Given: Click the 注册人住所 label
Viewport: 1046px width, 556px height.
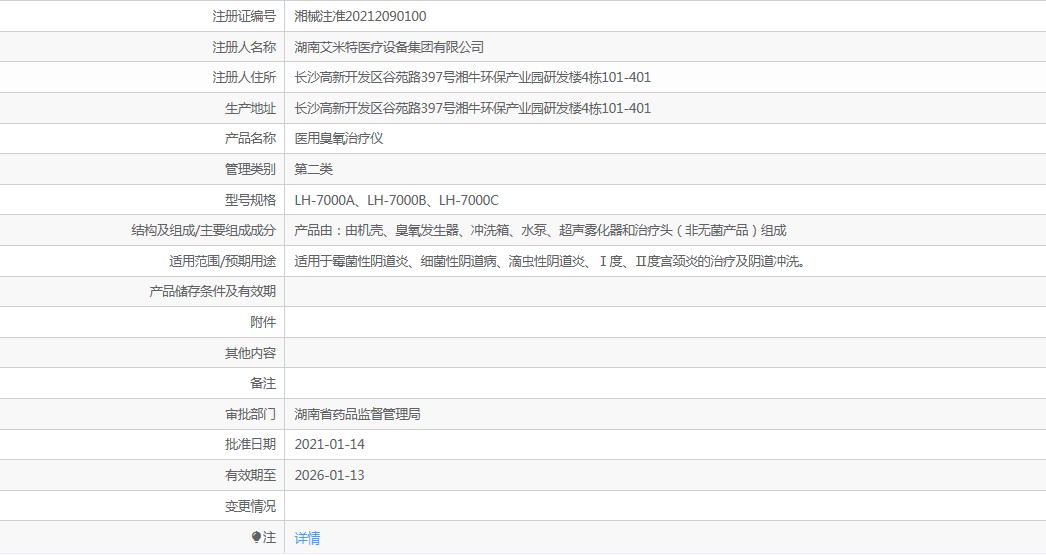Looking at the screenshot, I should point(244,77).
